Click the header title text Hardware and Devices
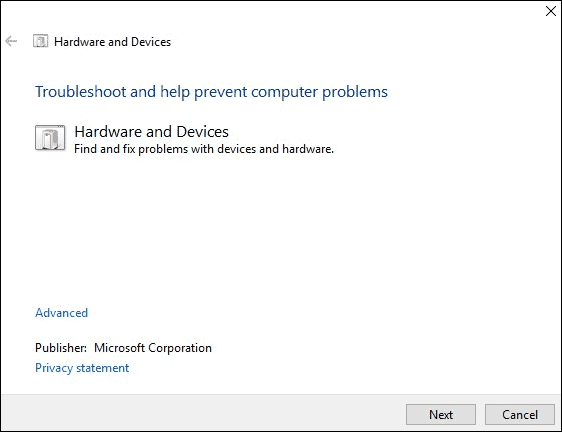Viewport: 562px width, 432px height. [113, 42]
